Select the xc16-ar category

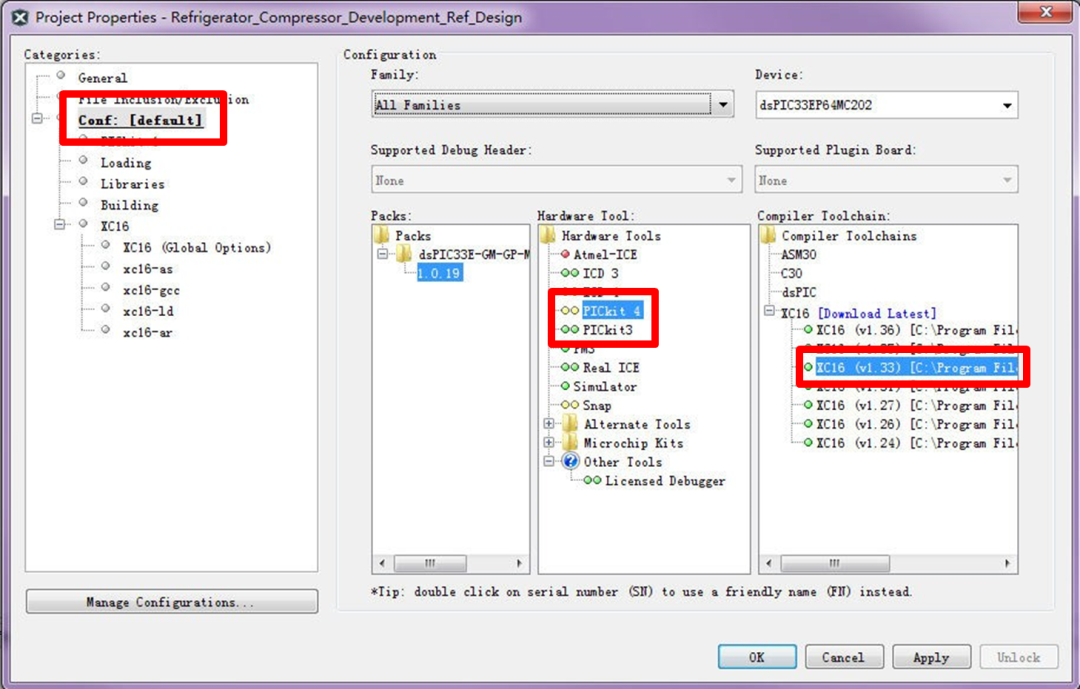(148, 332)
